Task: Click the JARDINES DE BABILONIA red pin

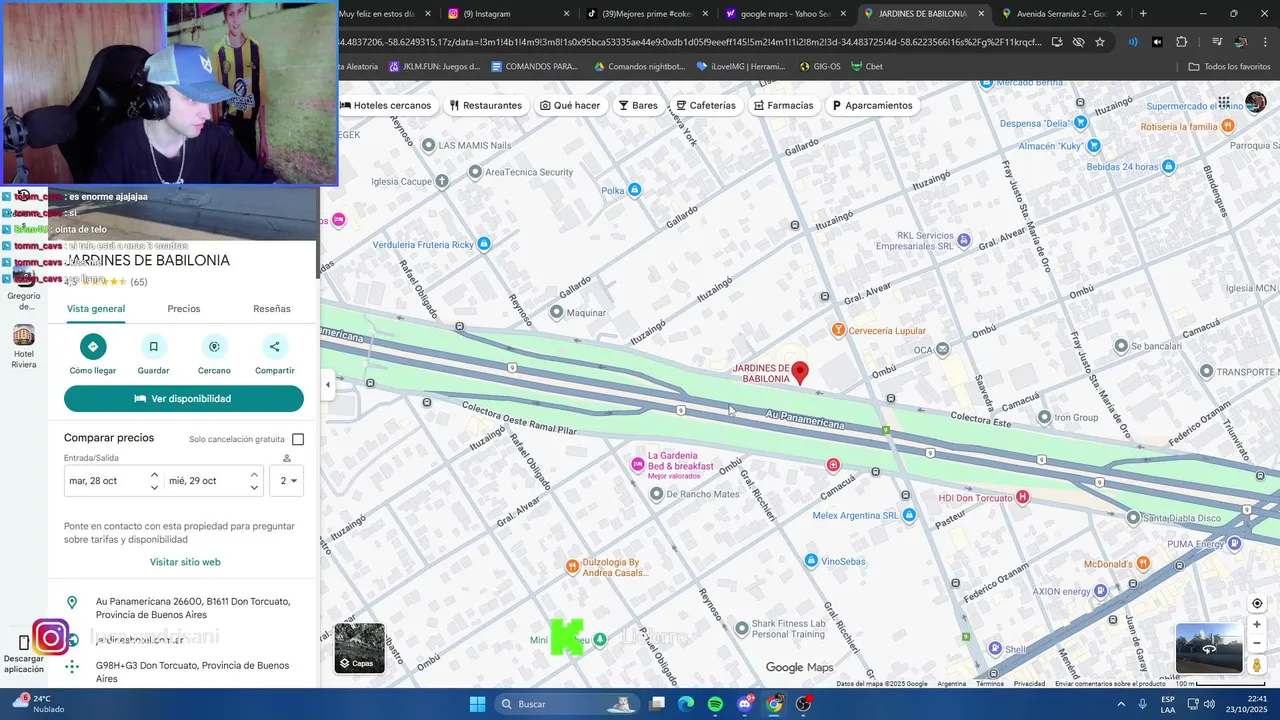Action: (799, 374)
